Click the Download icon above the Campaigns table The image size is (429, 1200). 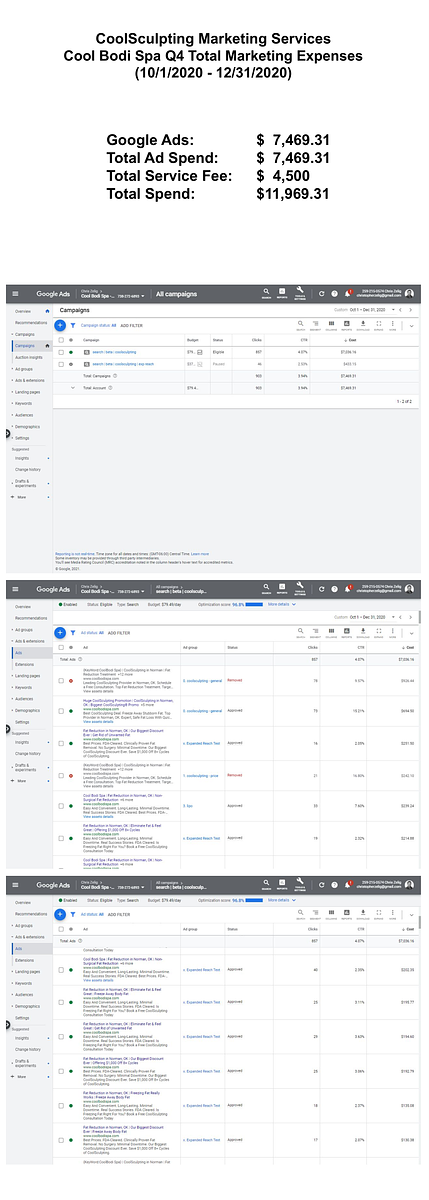pos(363,325)
